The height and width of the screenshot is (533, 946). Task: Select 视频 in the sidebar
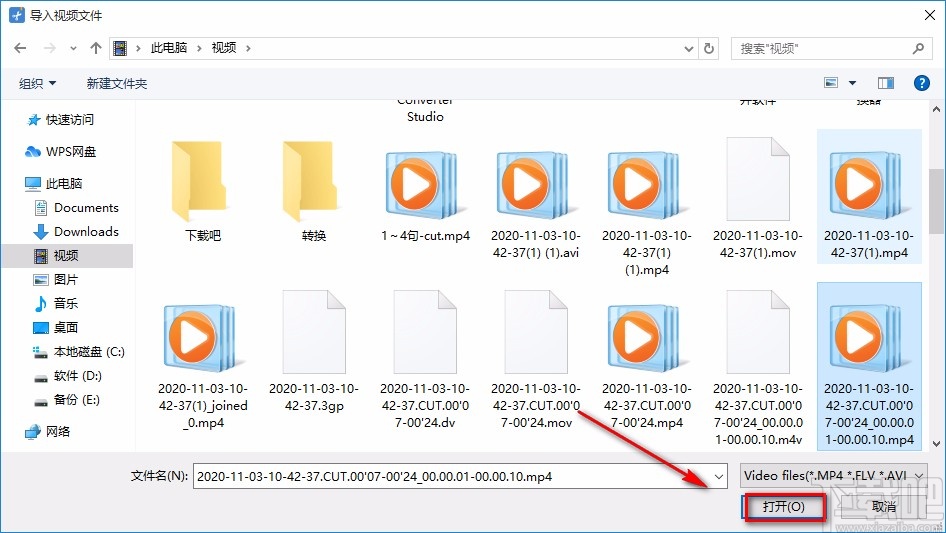click(66, 256)
